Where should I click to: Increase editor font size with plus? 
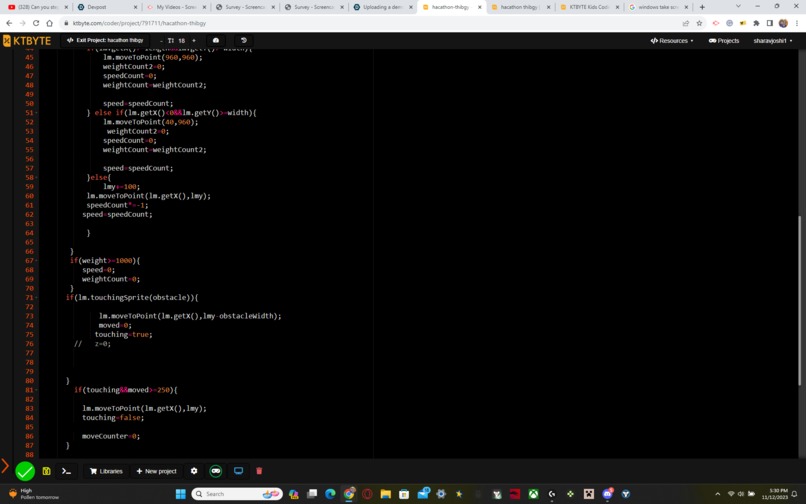[x=194, y=41]
